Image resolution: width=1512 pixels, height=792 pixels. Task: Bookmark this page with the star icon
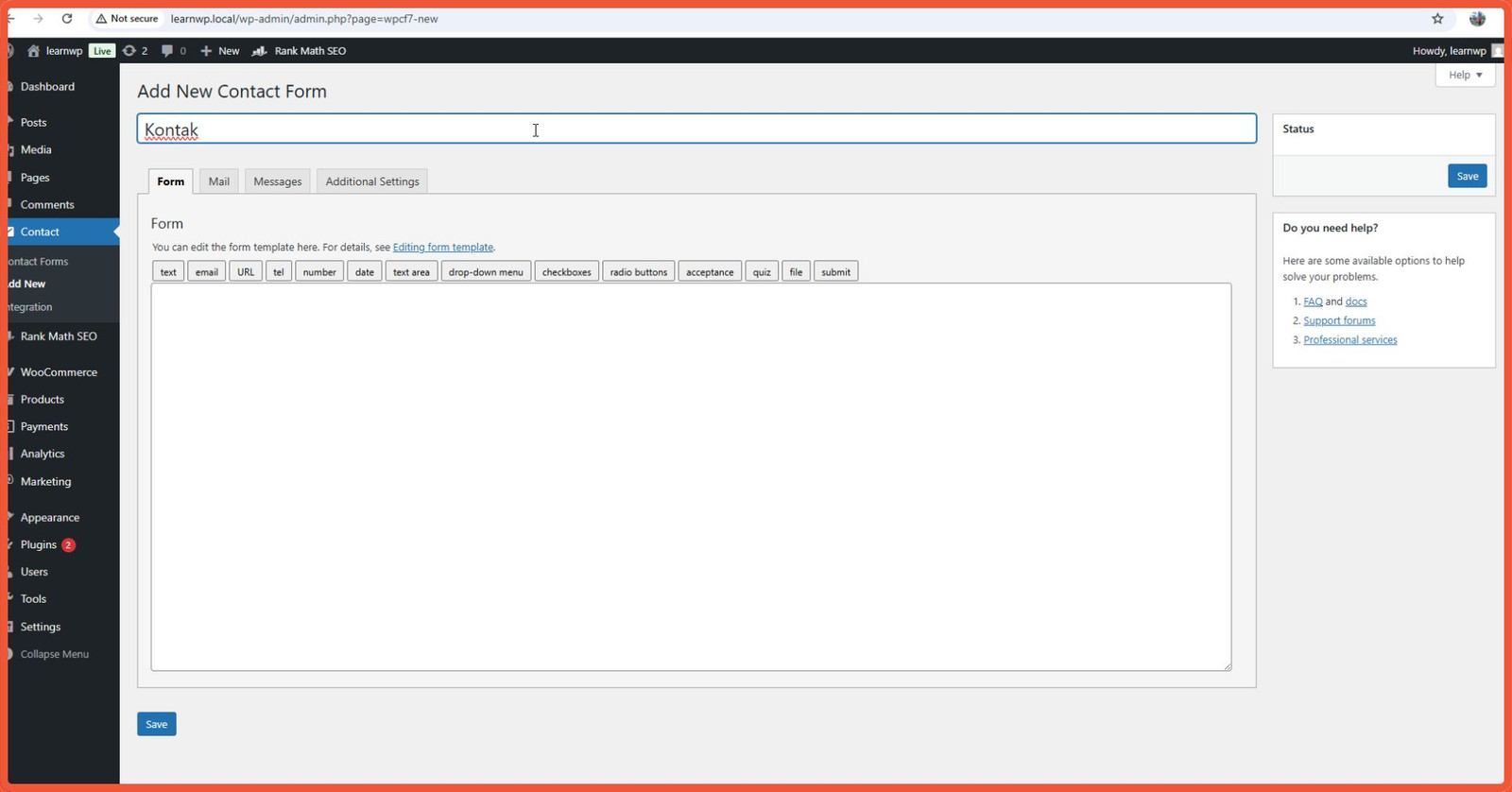click(x=1437, y=19)
